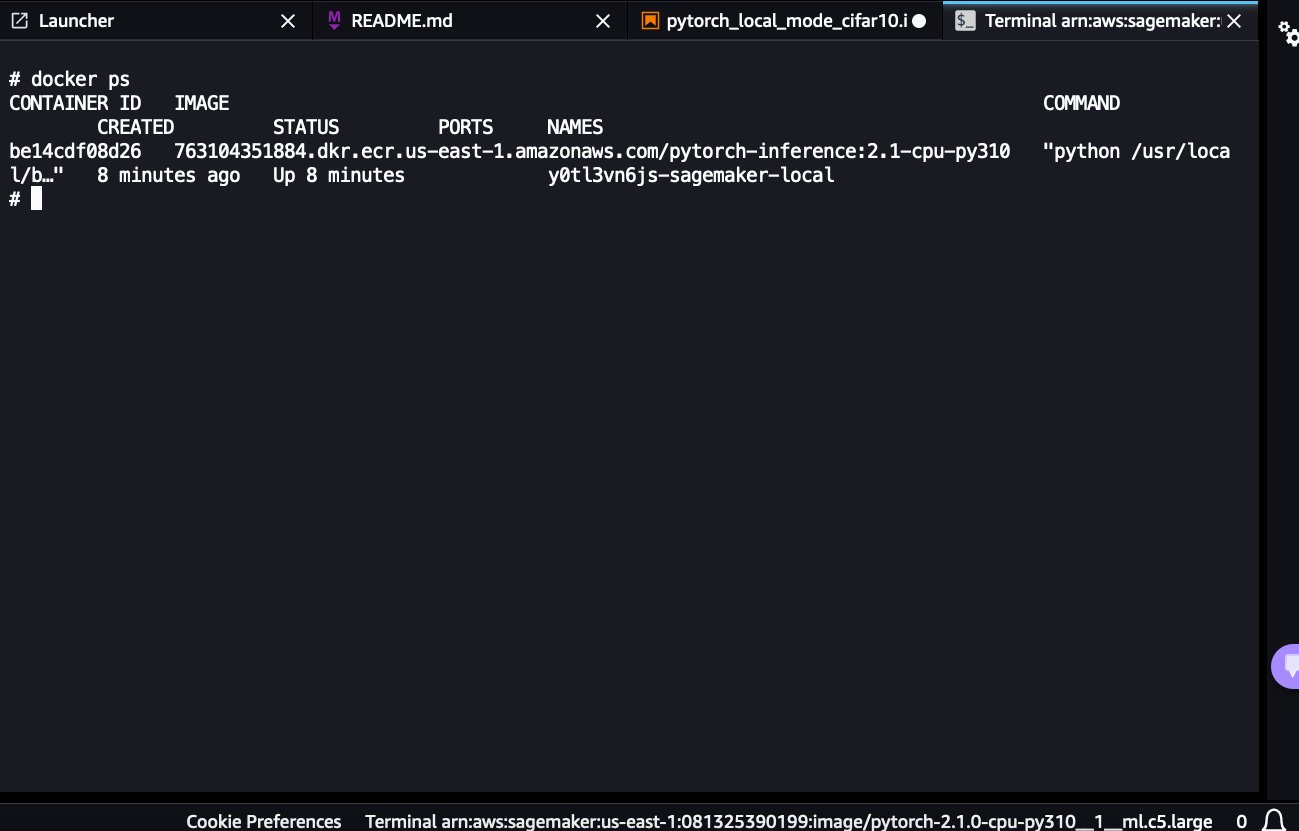The image size is (1299, 831).
Task: Click the PORTS column header
Action: point(466,127)
